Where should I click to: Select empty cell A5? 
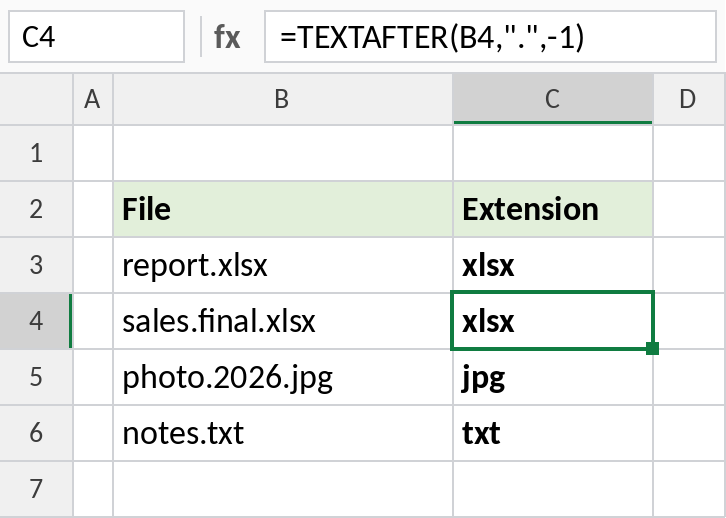93,377
